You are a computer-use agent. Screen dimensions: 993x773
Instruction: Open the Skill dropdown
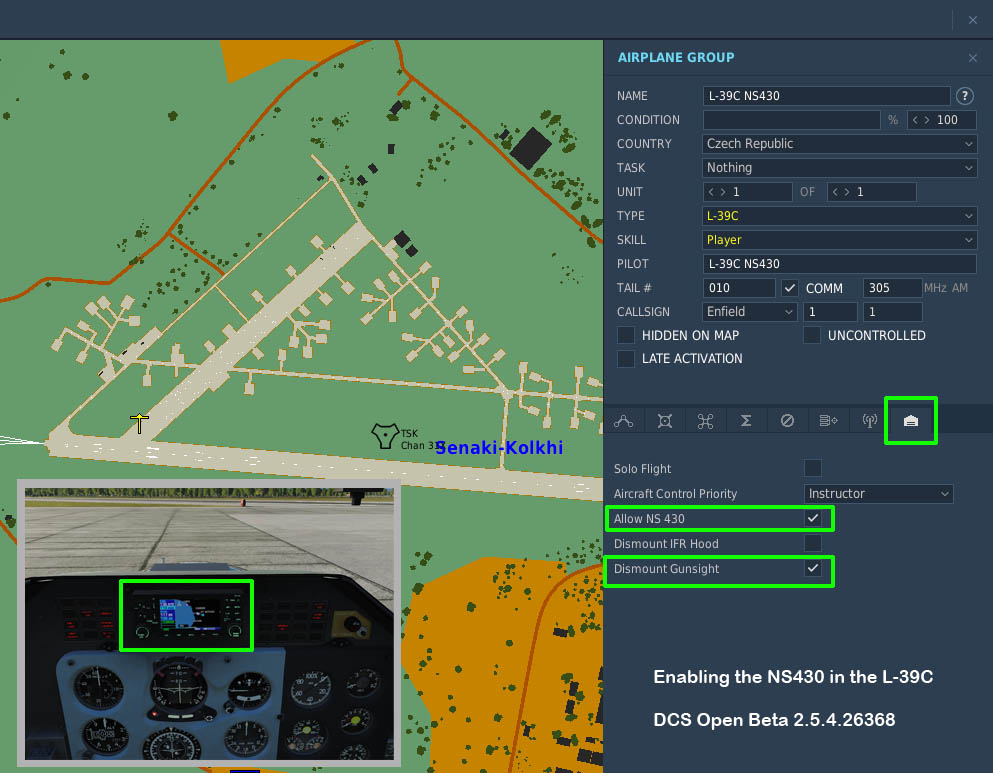[x=839, y=240]
